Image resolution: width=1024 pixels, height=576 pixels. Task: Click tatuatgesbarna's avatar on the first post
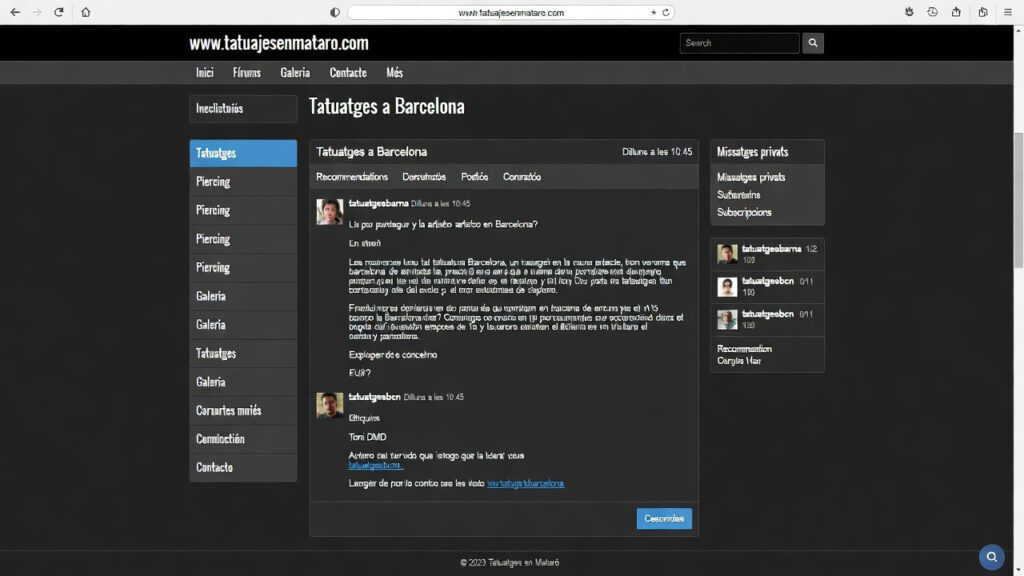[330, 211]
